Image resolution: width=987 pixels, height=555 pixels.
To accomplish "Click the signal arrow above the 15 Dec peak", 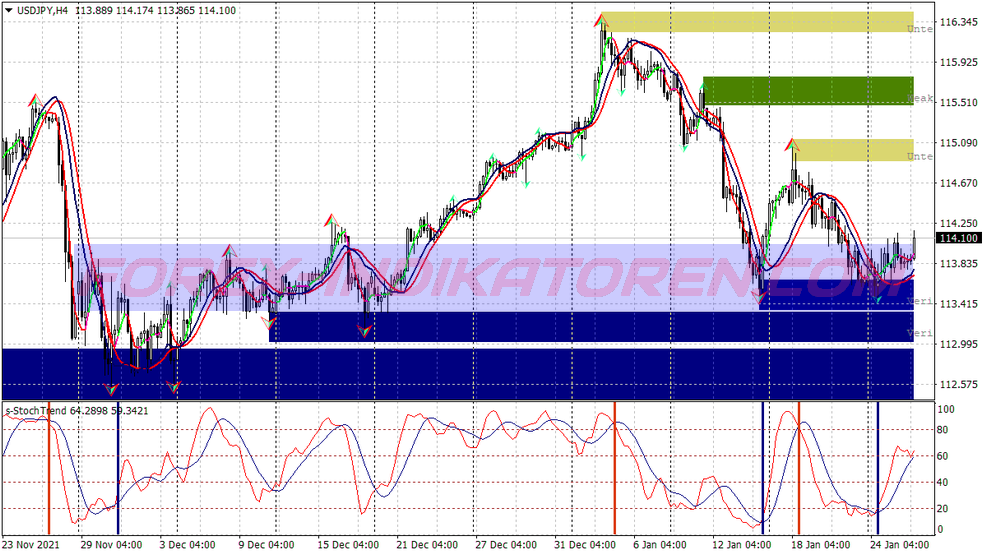I will [x=331, y=219].
